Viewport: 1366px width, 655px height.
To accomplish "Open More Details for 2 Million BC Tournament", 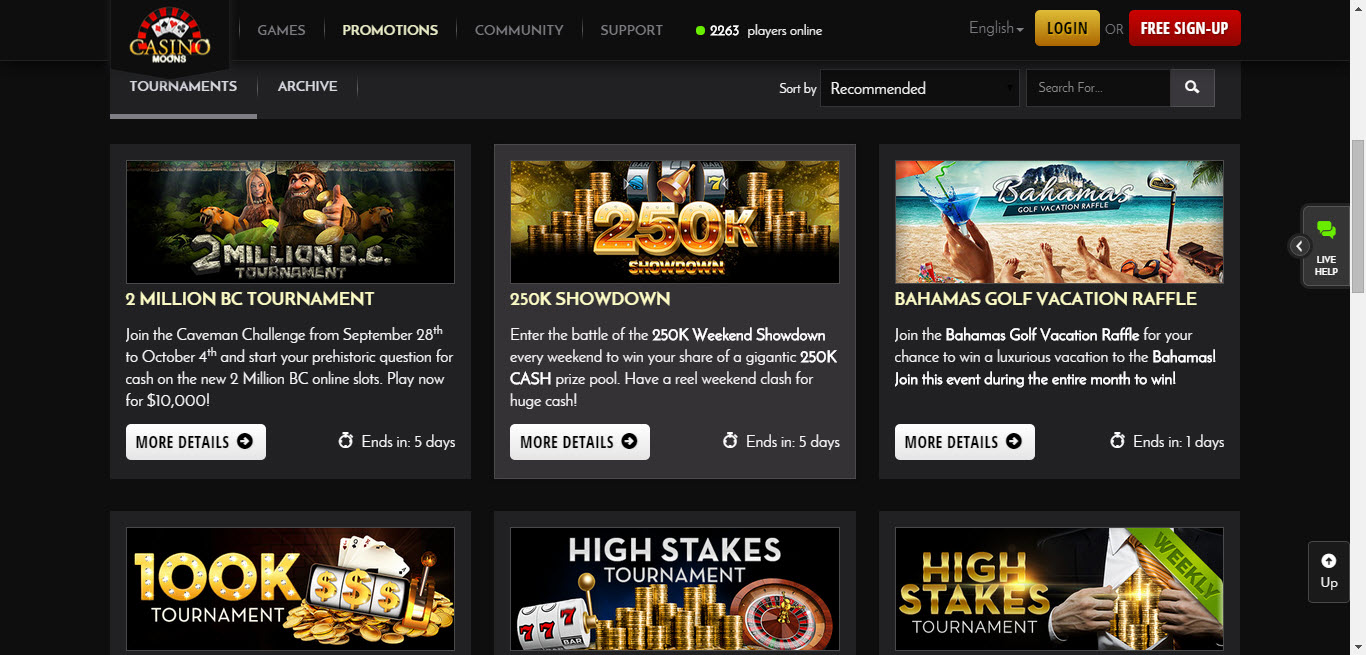I will click(x=196, y=442).
